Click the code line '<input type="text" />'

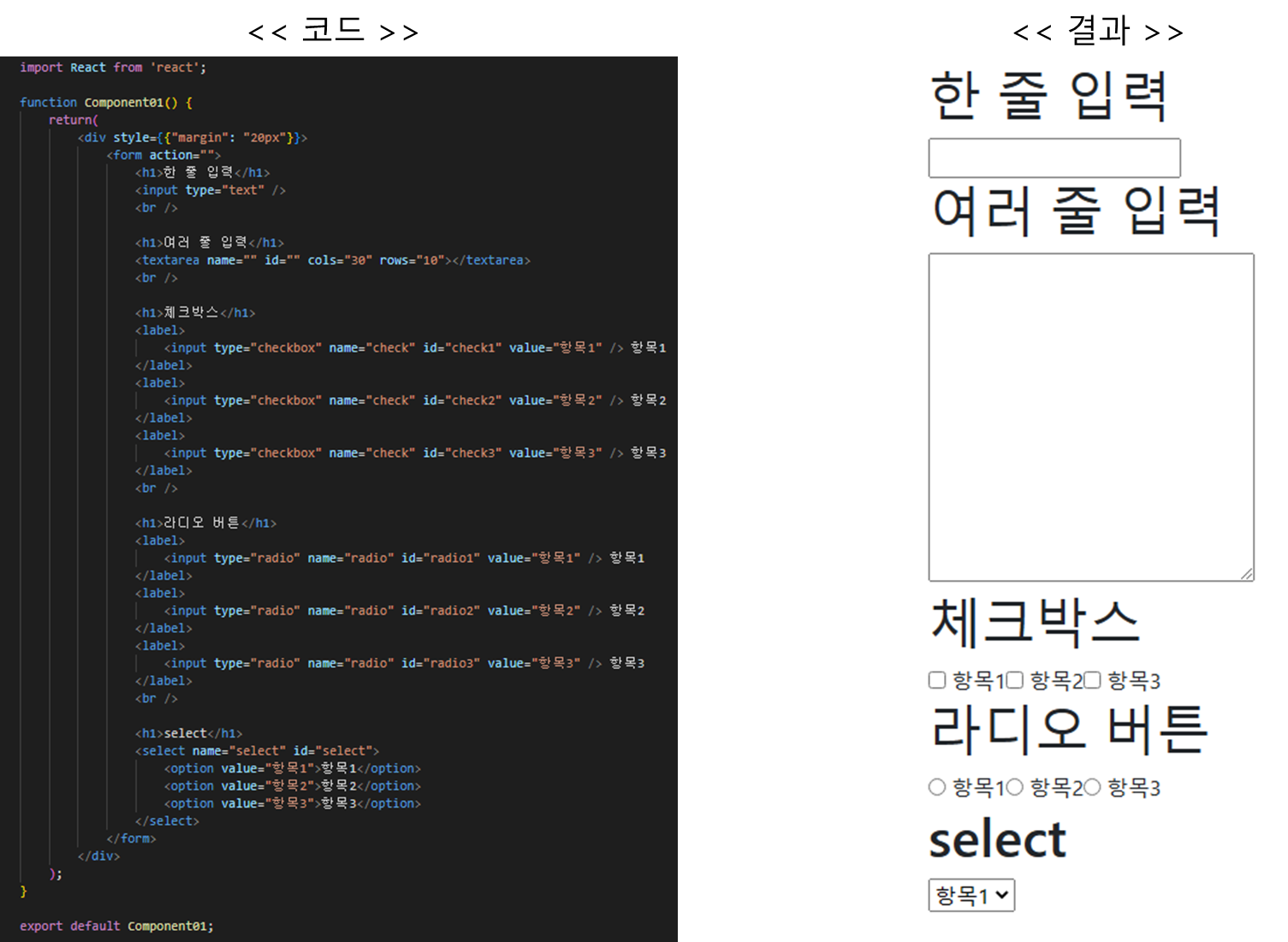point(211,190)
